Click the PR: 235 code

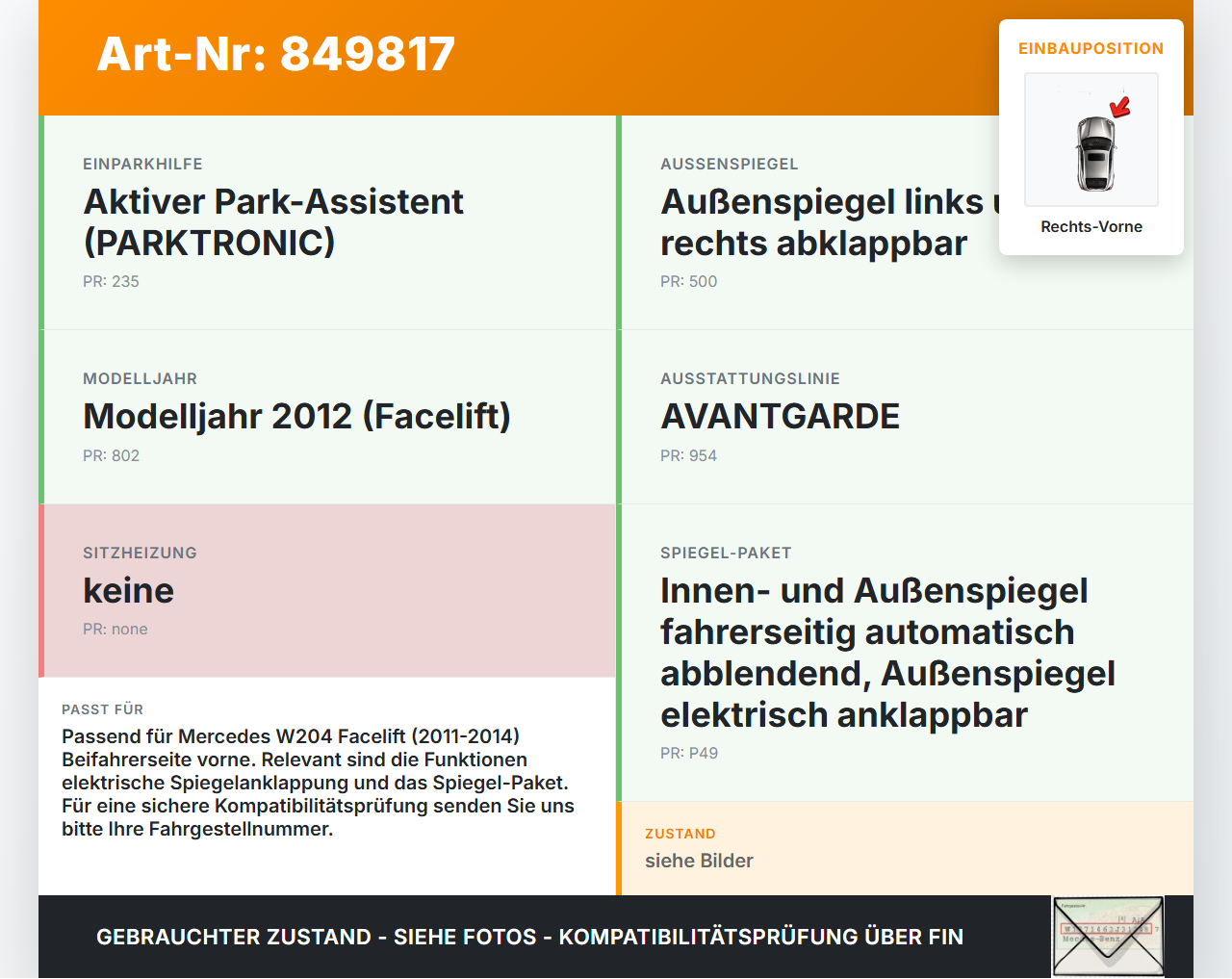click(x=111, y=282)
